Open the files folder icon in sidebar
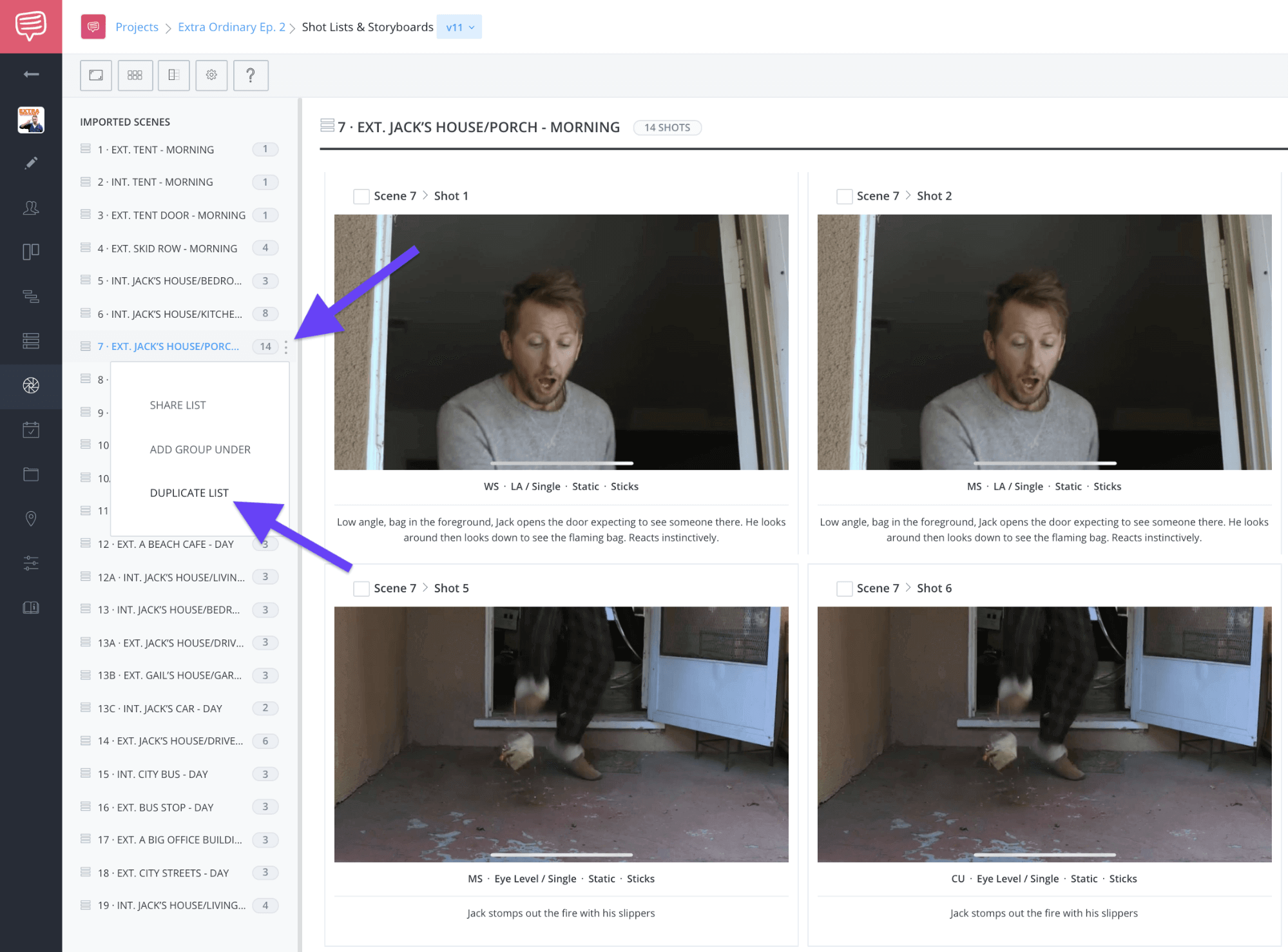The image size is (1288, 952). point(31,474)
